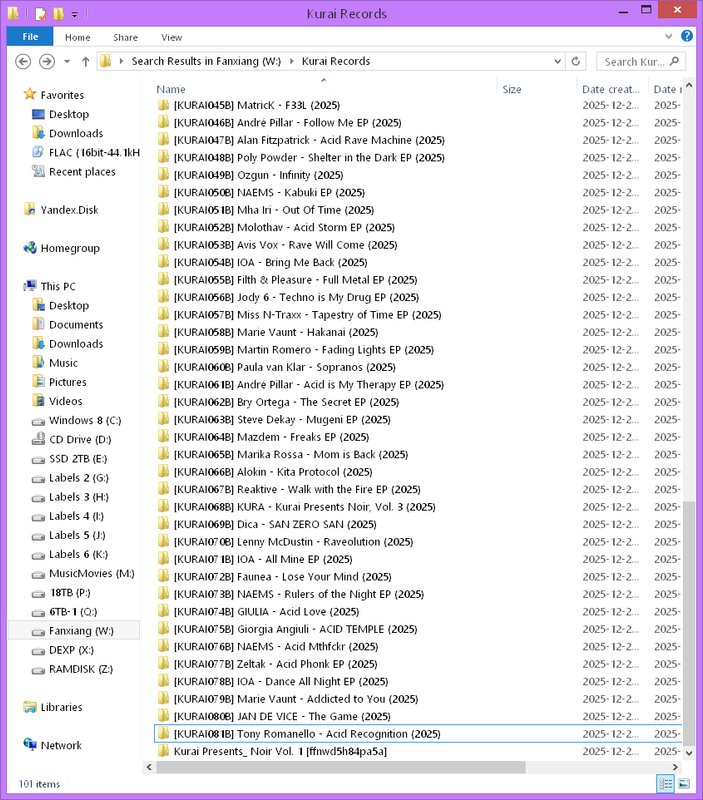
Task: Open the Explorer help icon
Action: pyautogui.click(x=687, y=36)
